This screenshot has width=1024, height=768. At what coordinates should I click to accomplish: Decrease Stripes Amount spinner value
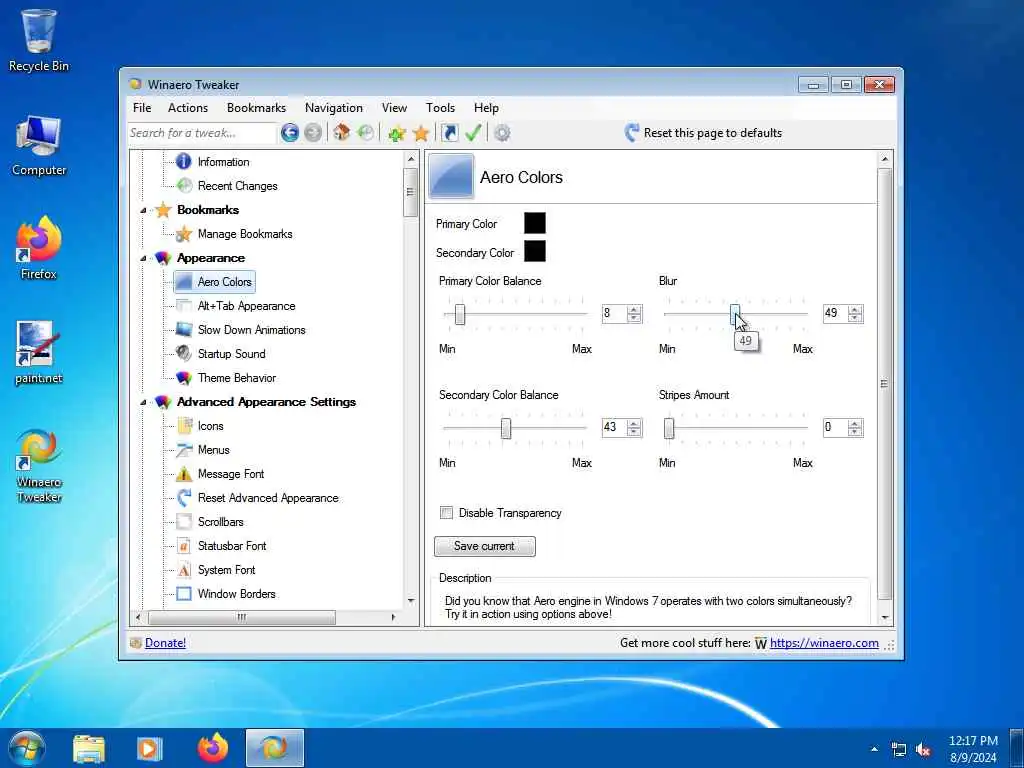pyautogui.click(x=855, y=432)
